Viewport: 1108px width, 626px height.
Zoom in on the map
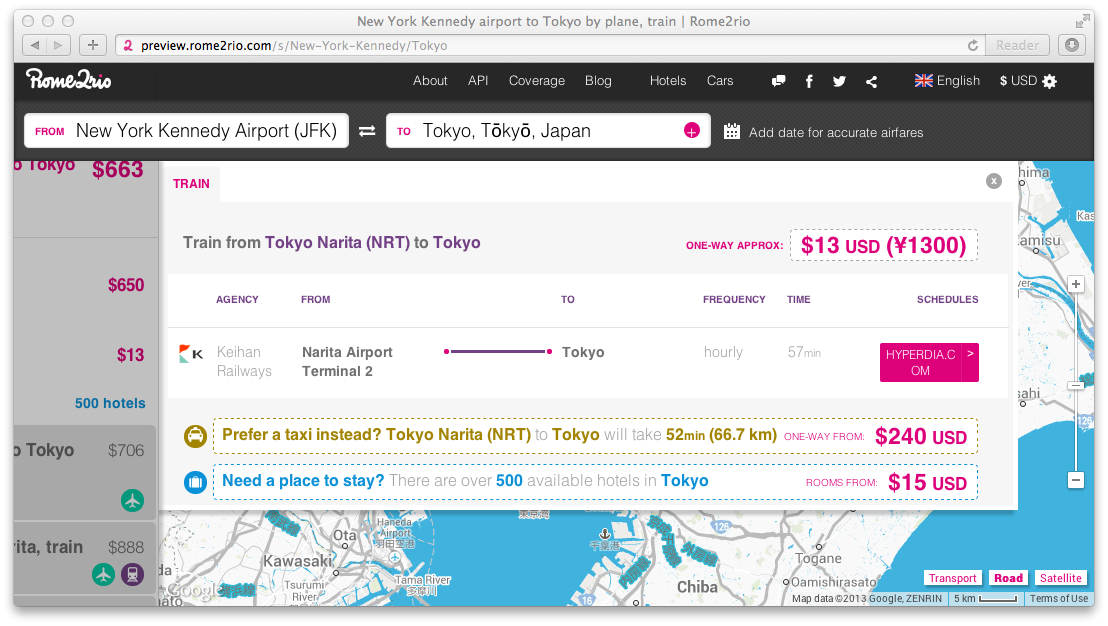[x=1075, y=284]
